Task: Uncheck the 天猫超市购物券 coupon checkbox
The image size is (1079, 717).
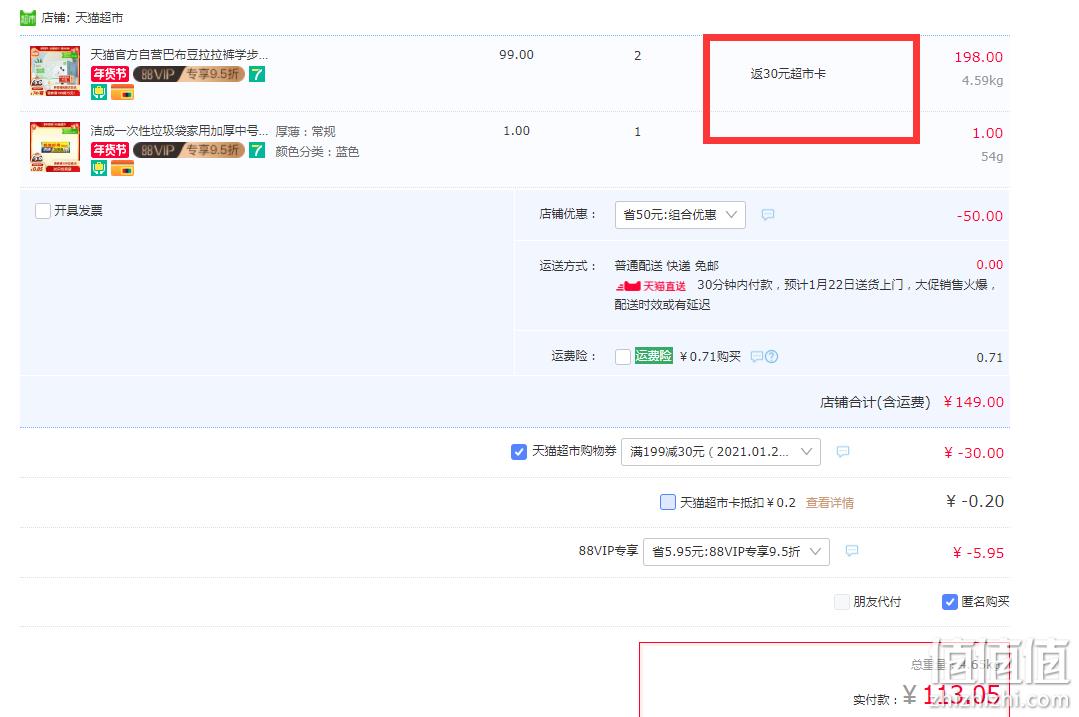Action: (519, 451)
